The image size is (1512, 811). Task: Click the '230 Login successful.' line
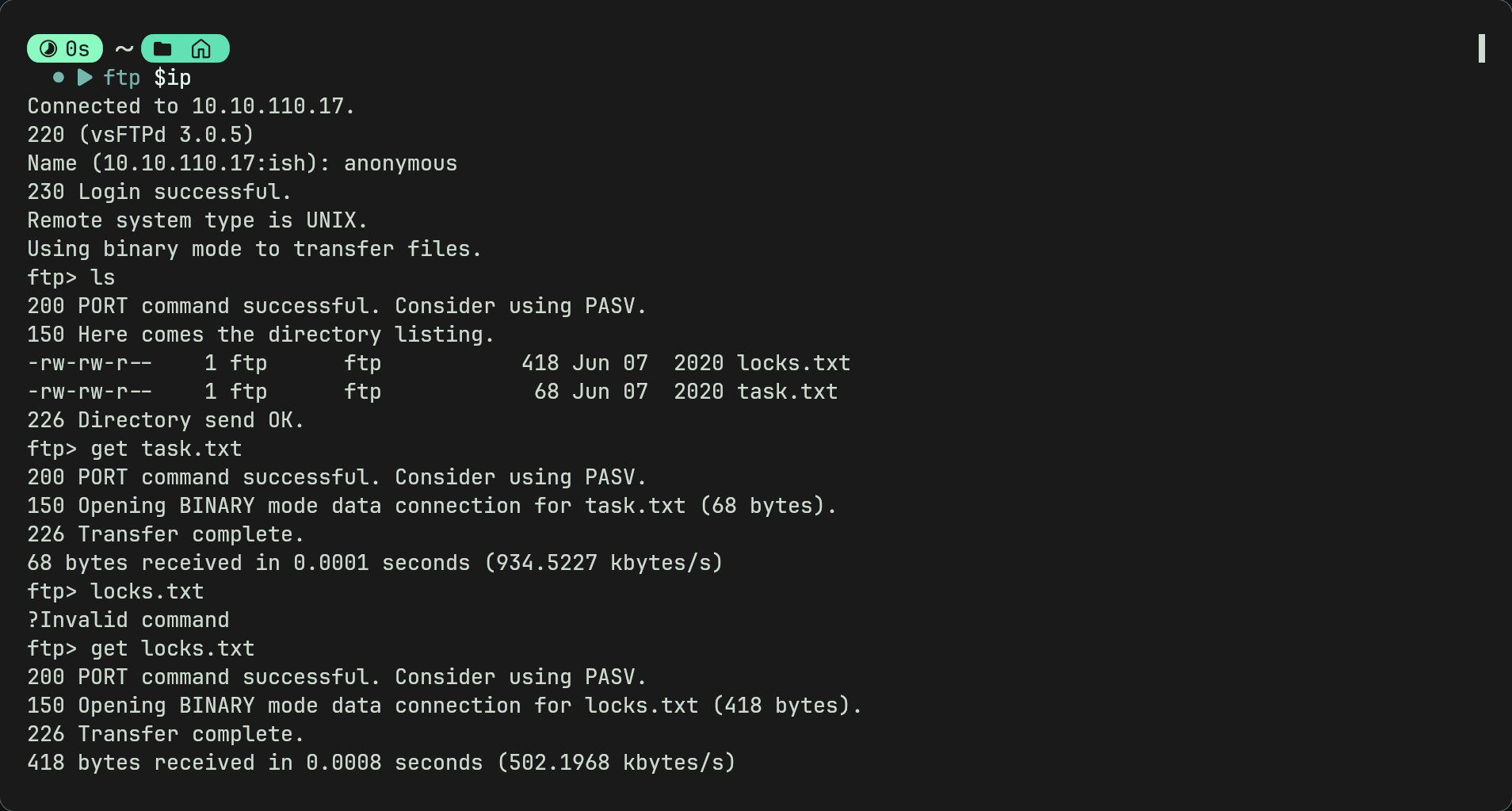click(159, 192)
